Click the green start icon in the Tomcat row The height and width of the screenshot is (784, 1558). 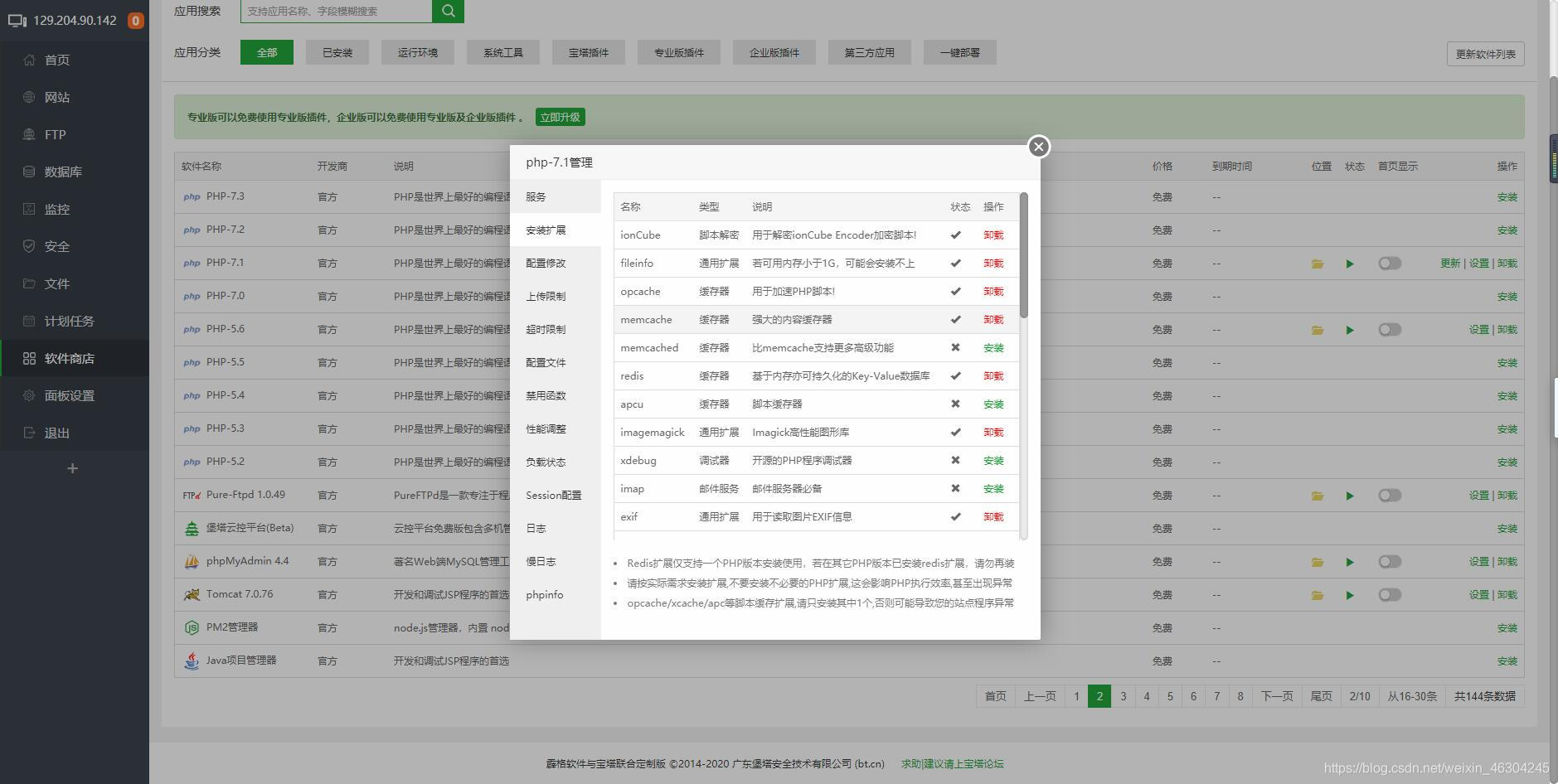point(1349,594)
